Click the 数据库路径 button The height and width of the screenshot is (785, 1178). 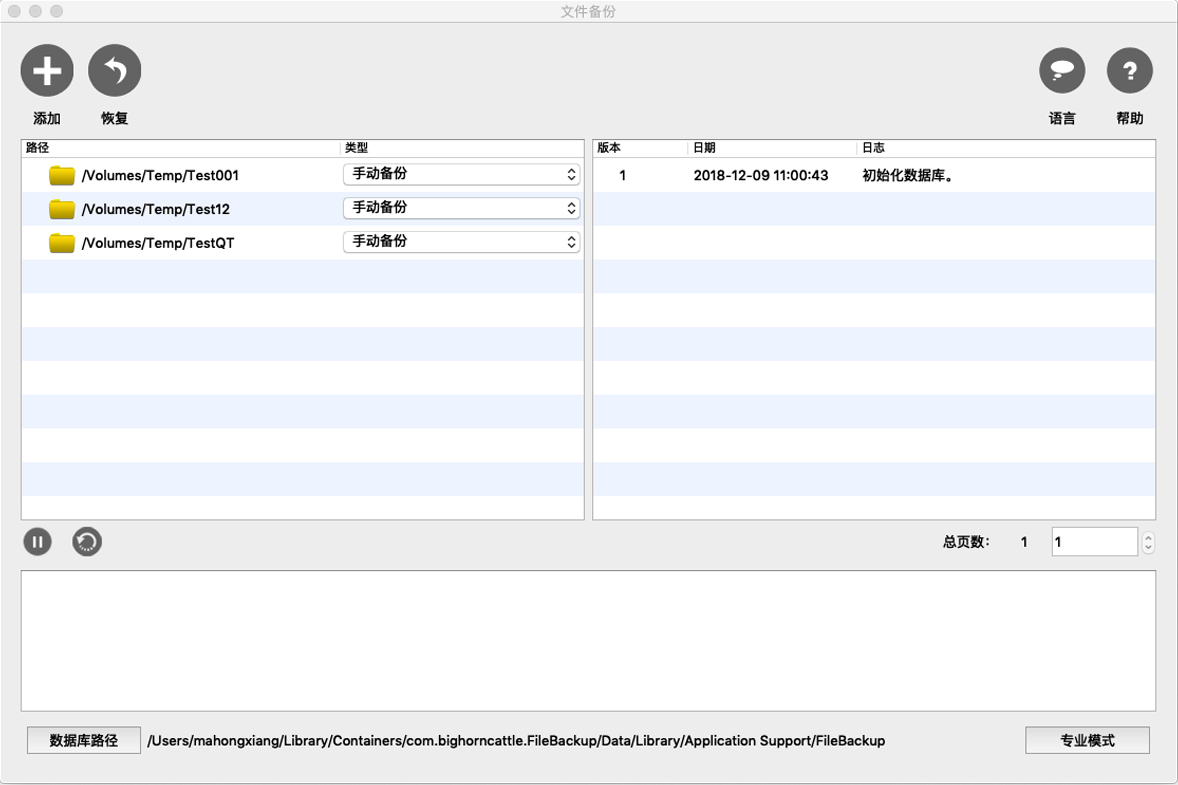[x=83, y=740]
